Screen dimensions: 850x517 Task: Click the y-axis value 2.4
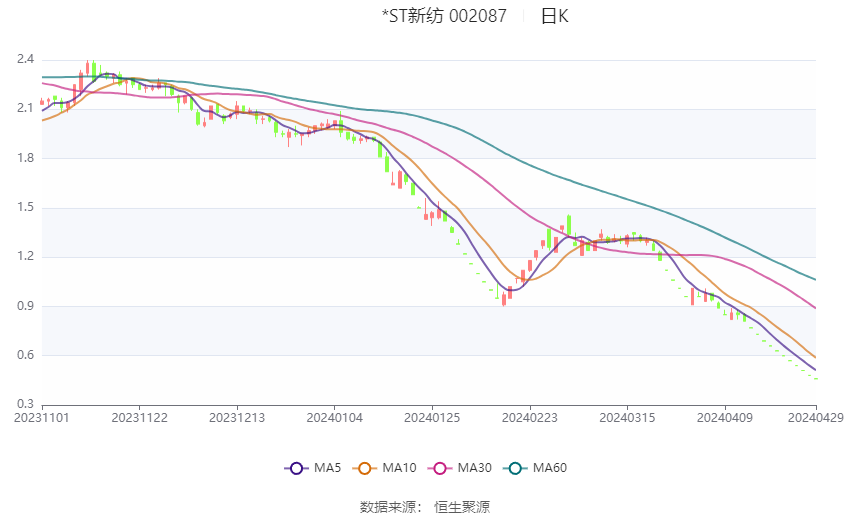[x=25, y=59]
